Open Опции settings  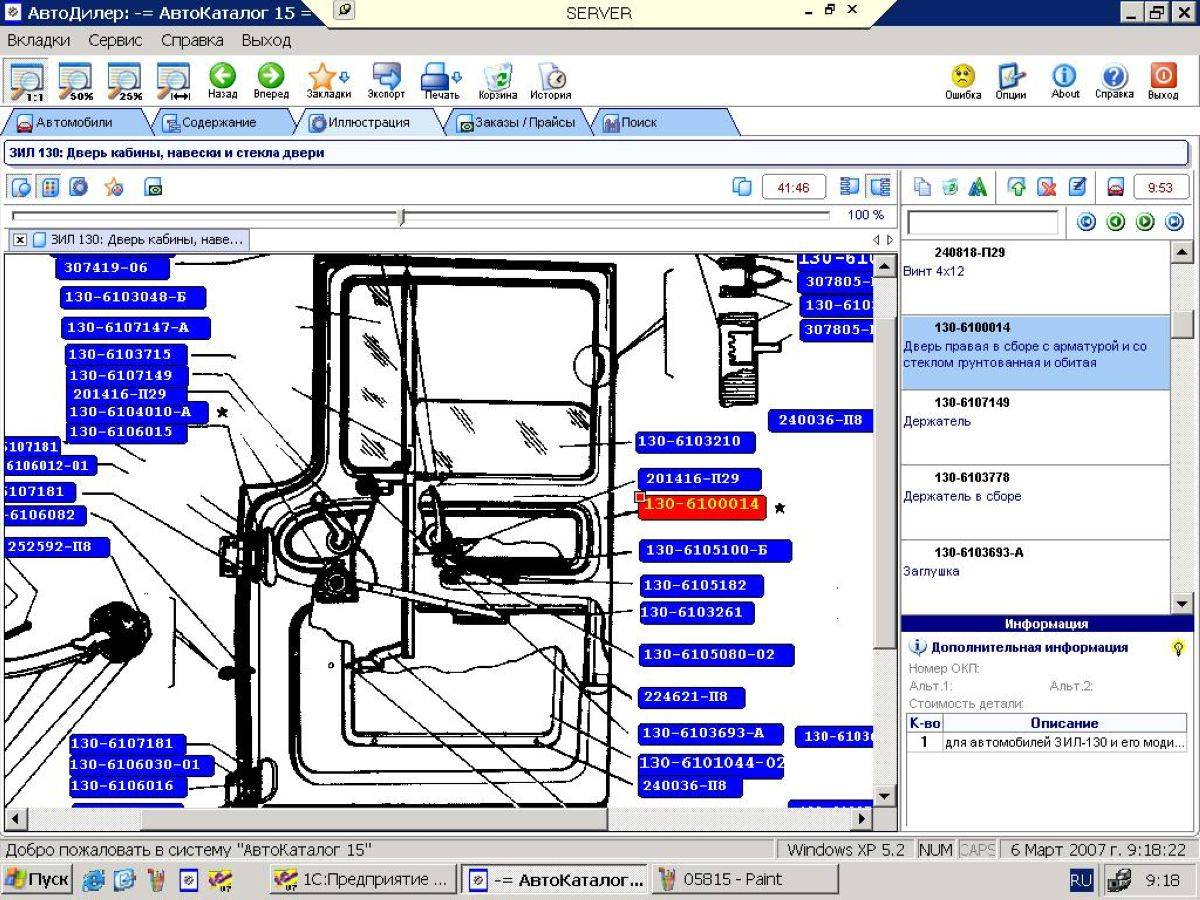click(x=1011, y=81)
